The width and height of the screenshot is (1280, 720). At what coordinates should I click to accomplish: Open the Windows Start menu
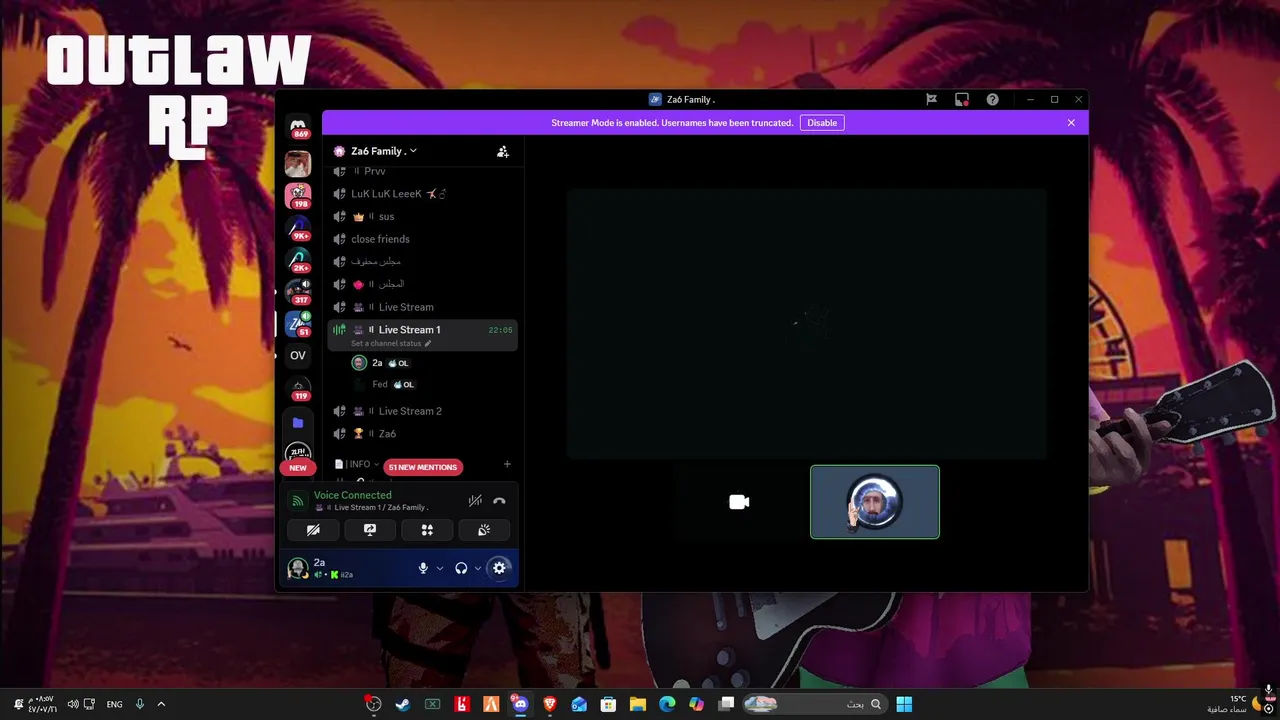tap(904, 704)
